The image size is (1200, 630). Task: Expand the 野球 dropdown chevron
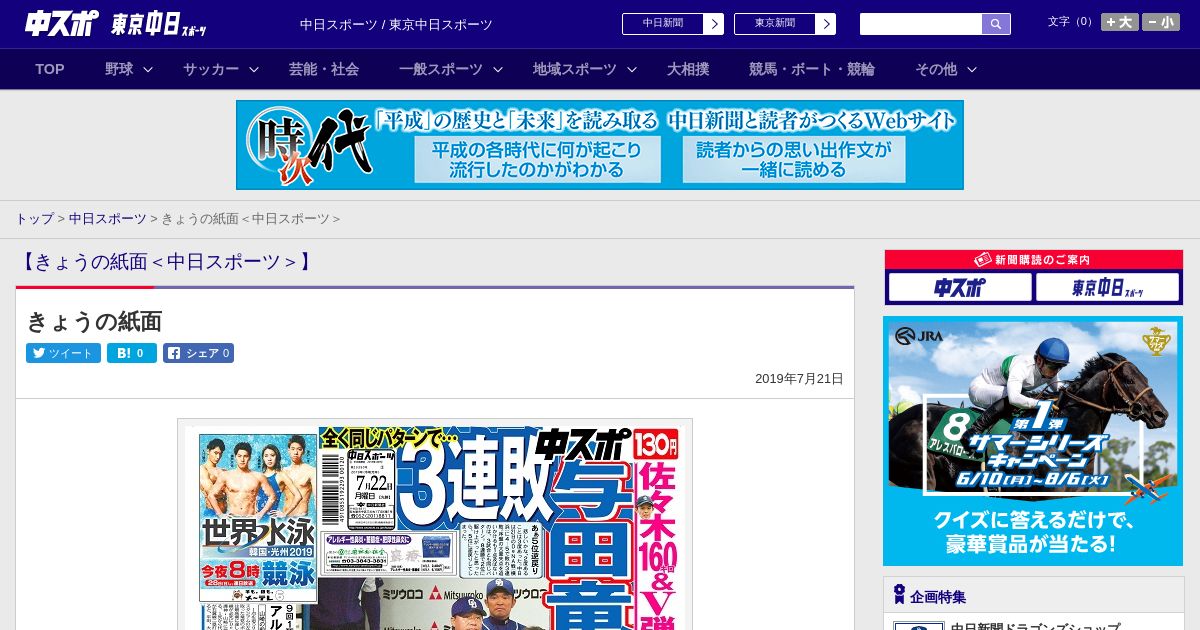click(x=148, y=70)
